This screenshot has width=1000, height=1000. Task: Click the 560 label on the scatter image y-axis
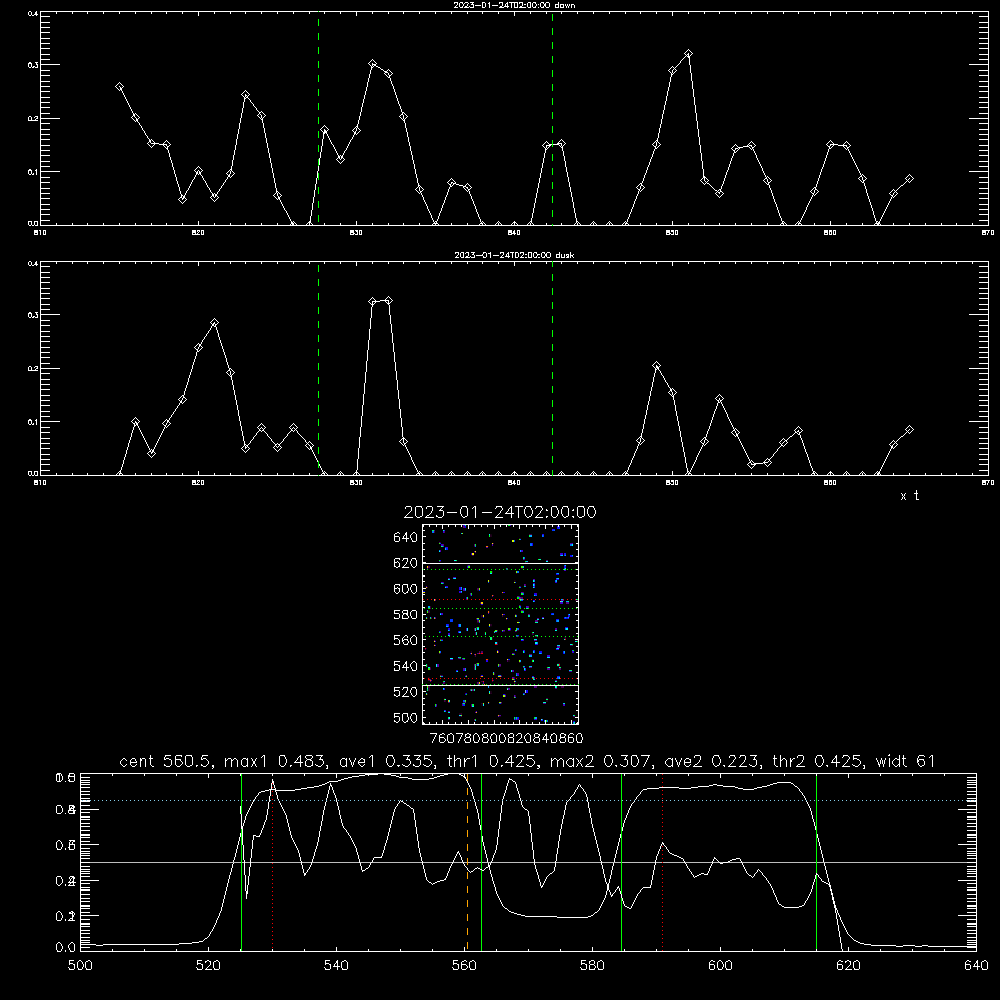[406, 640]
